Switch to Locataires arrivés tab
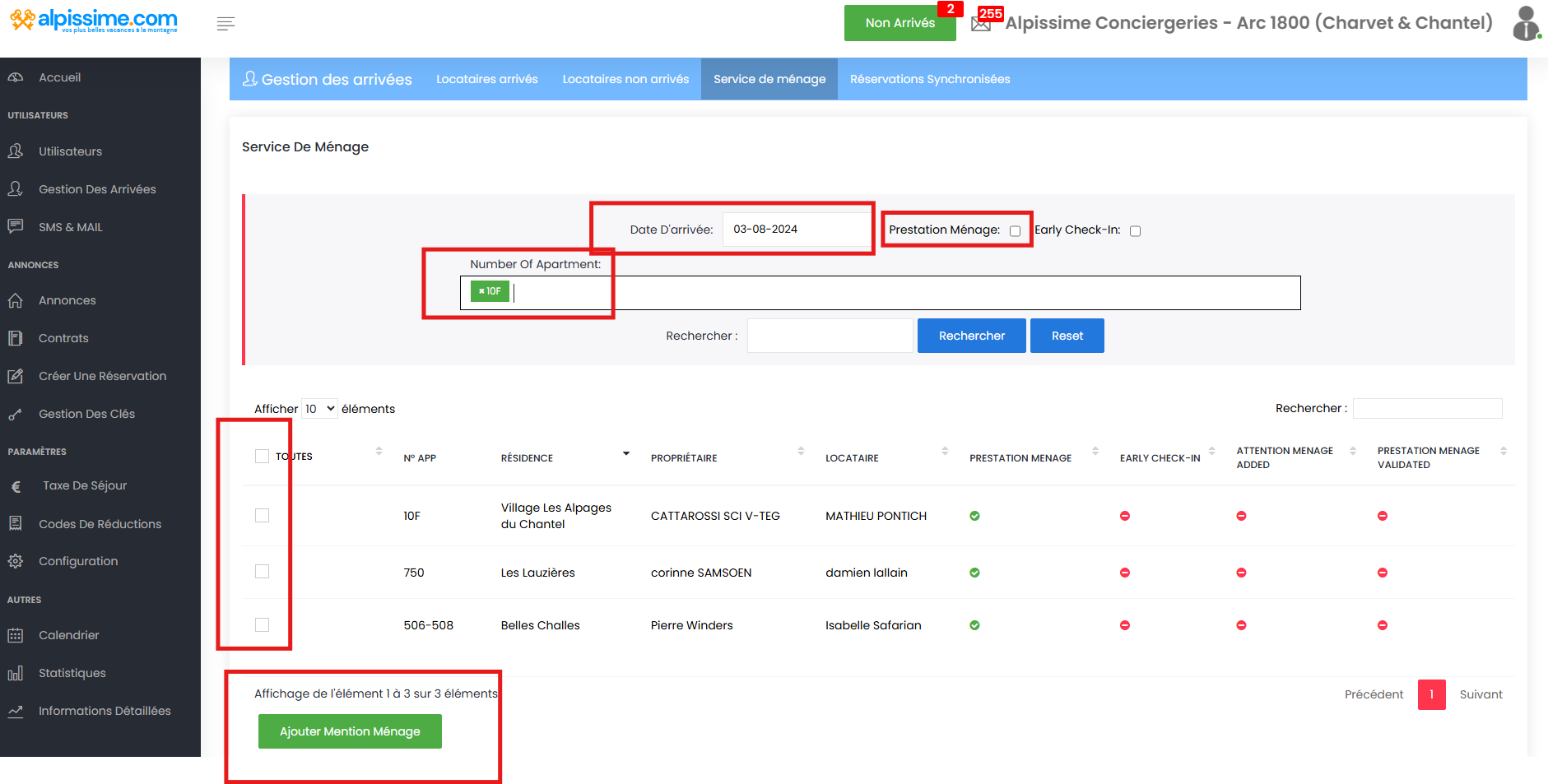This screenshot has height=784, width=1548. (486, 79)
